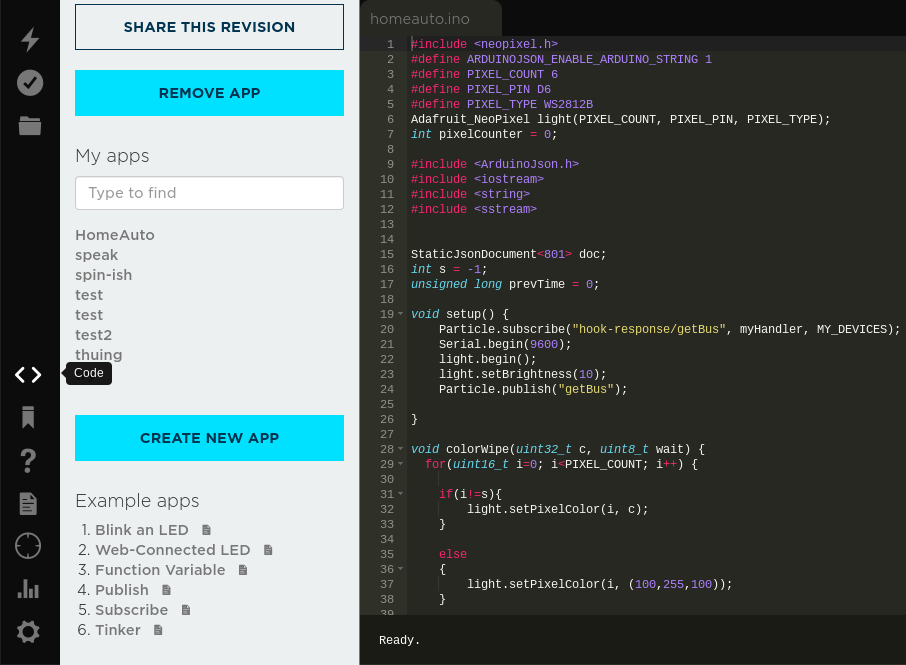
Task: Click "#include <ArduinoJson.h>" line
Action: click(x=495, y=164)
